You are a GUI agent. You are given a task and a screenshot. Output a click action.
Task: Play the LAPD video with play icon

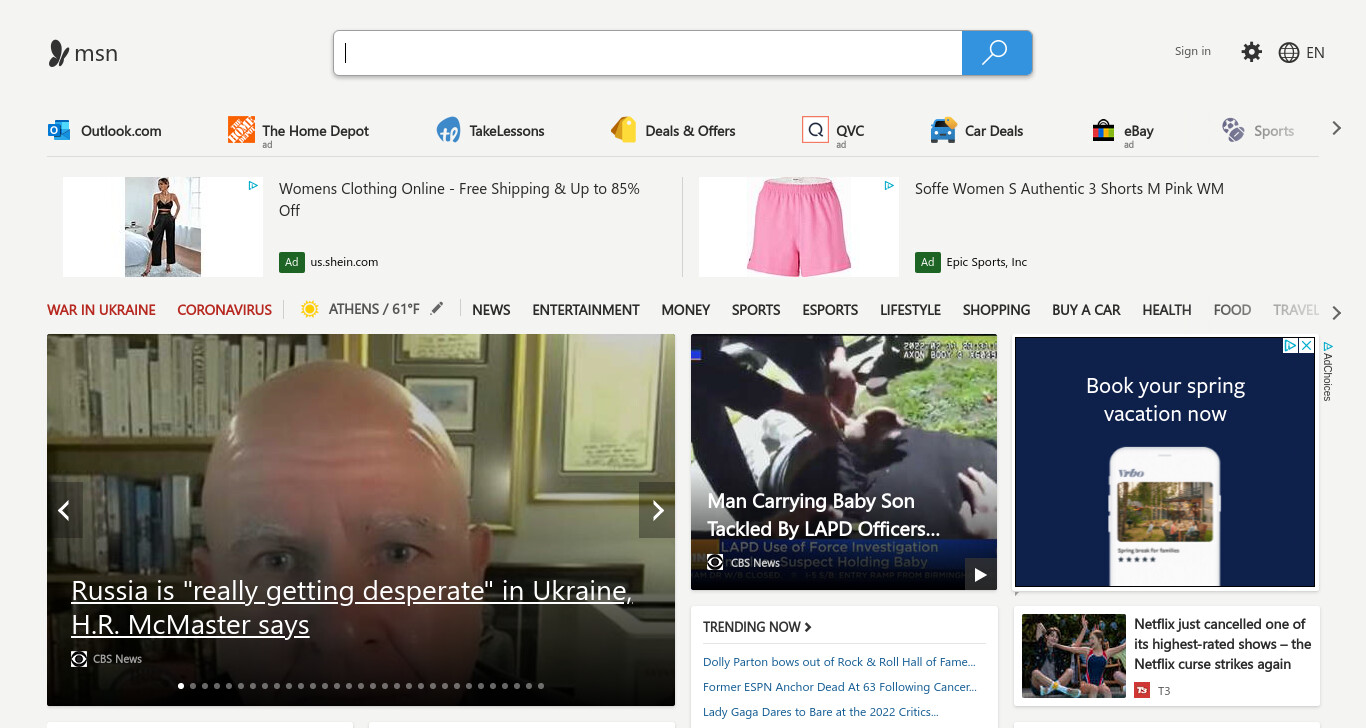pos(981,575)
